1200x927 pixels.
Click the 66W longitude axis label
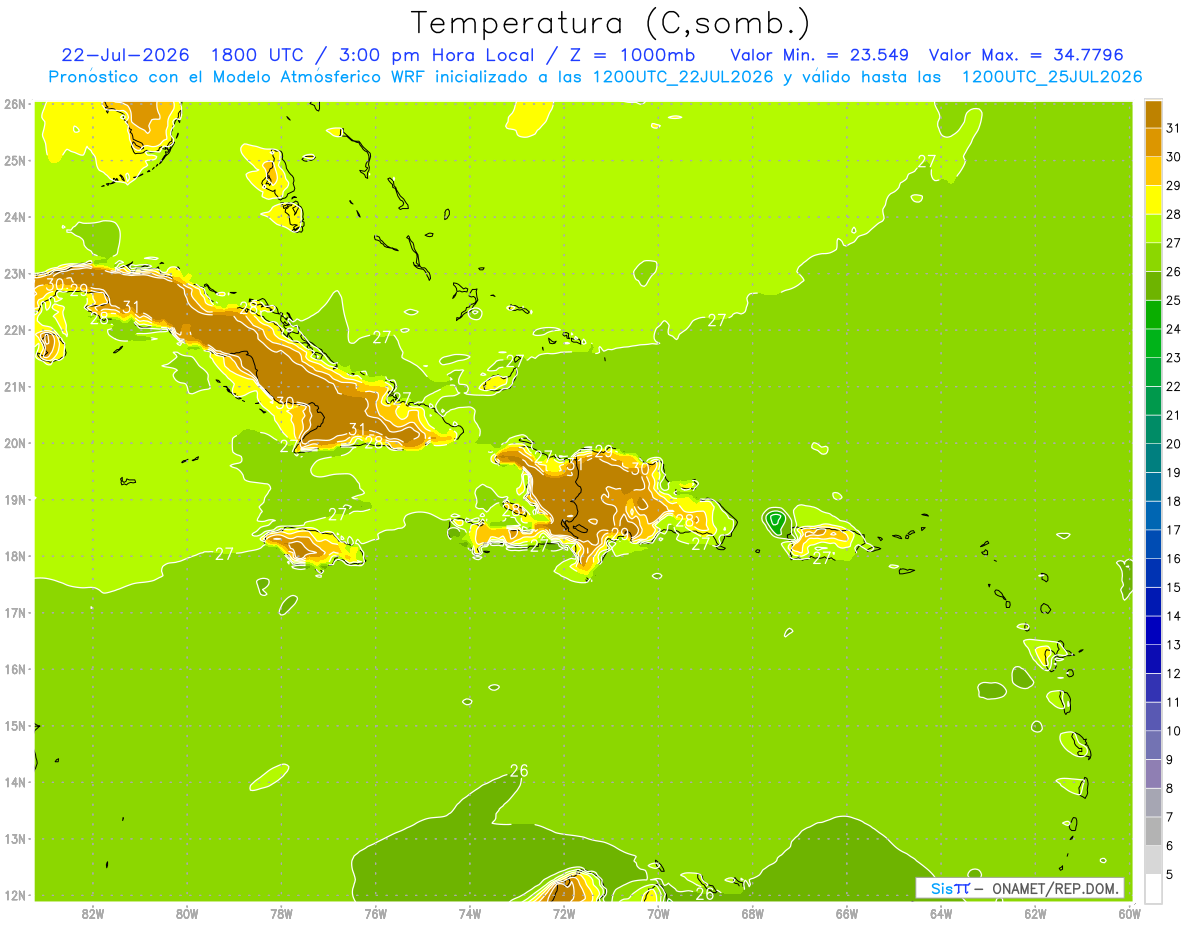point(846,913)
